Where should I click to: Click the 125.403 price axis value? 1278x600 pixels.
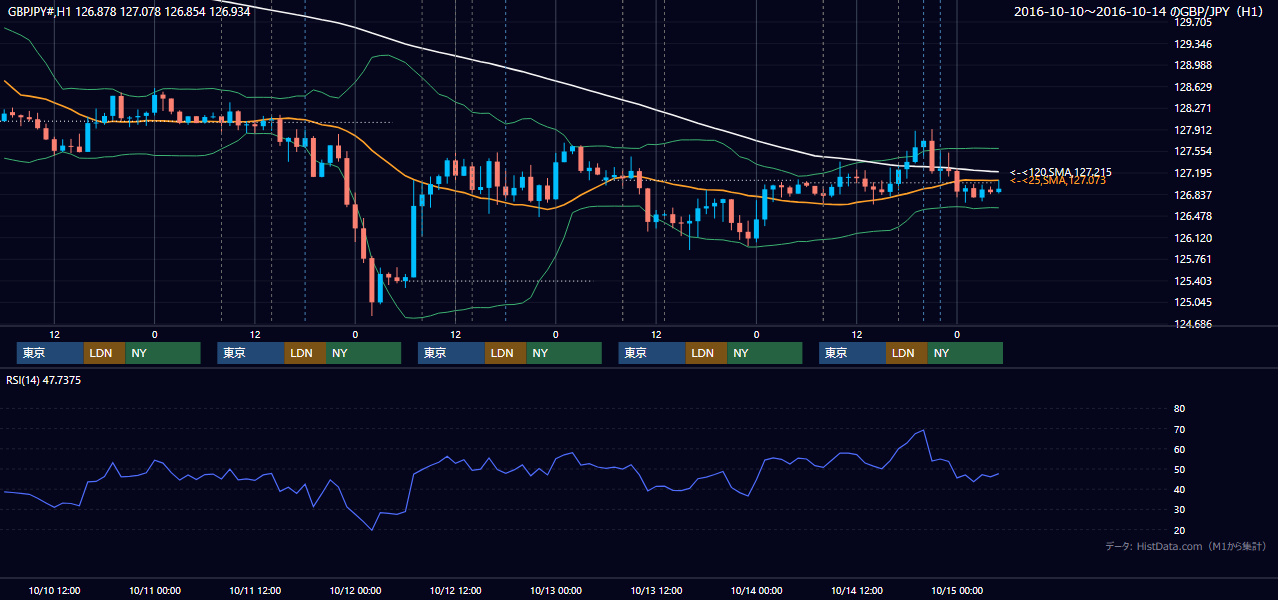point(1192,281)
